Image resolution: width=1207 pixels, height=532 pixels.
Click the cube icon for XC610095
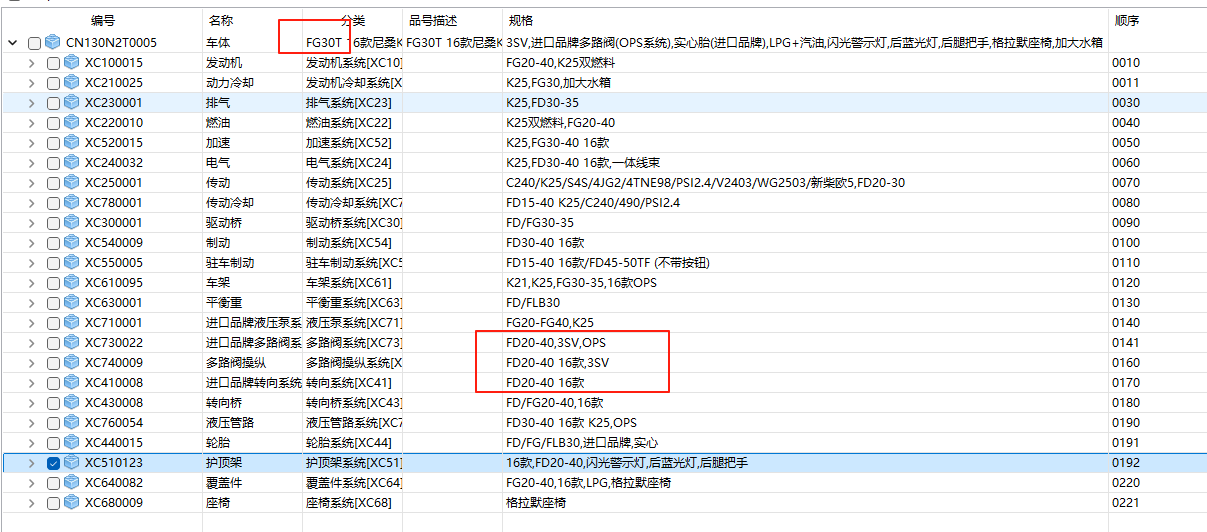(72, 283)
